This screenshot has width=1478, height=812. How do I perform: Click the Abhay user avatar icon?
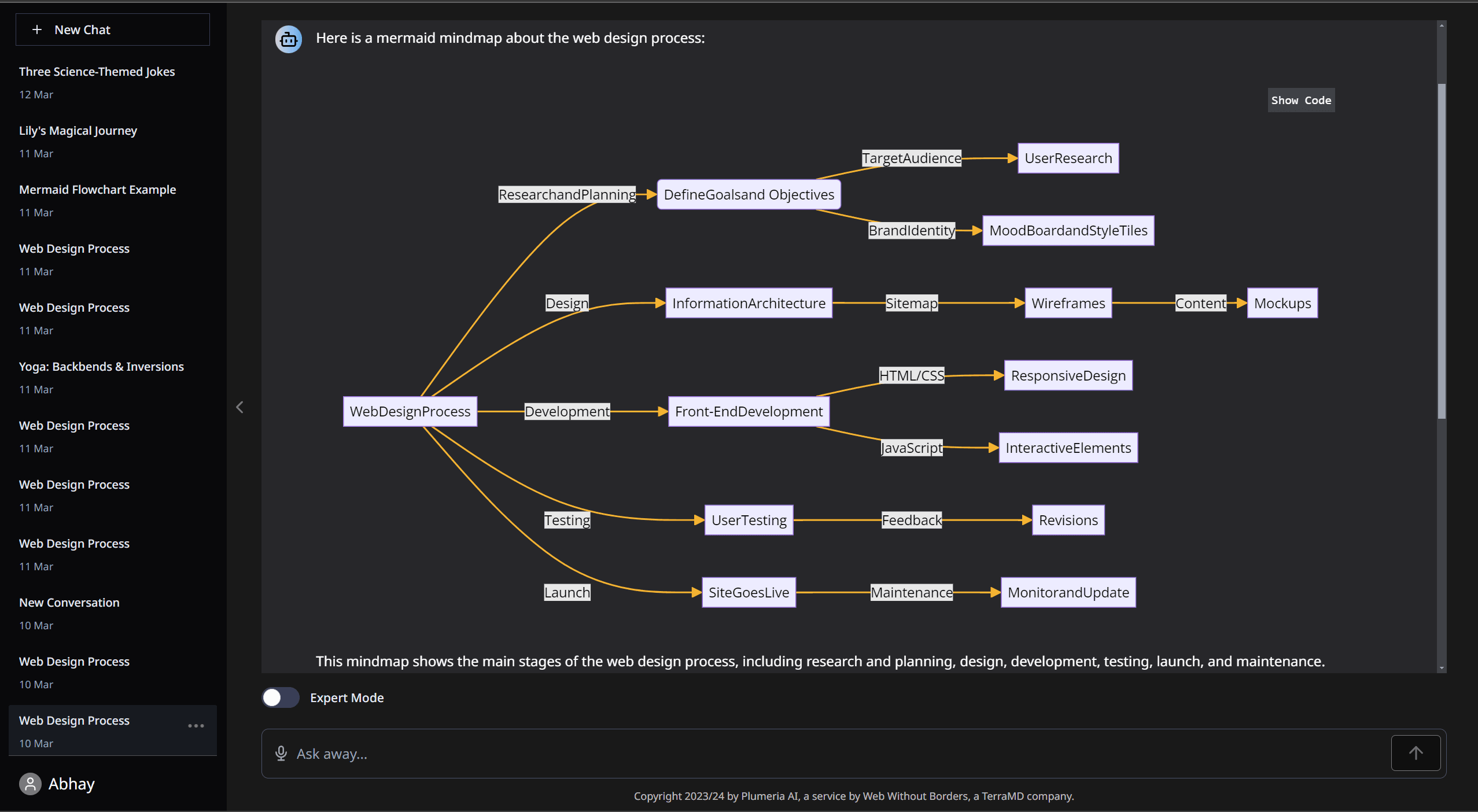[x=30, y=784]
